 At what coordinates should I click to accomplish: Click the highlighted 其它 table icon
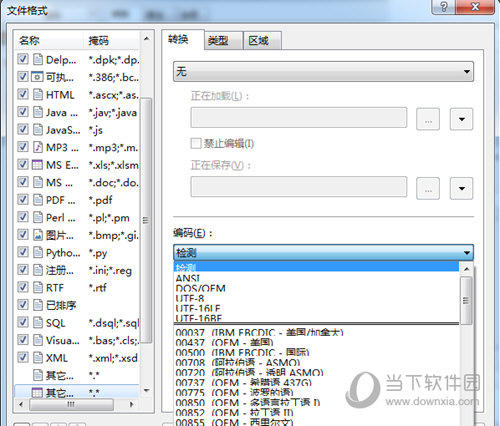(37, 393)
